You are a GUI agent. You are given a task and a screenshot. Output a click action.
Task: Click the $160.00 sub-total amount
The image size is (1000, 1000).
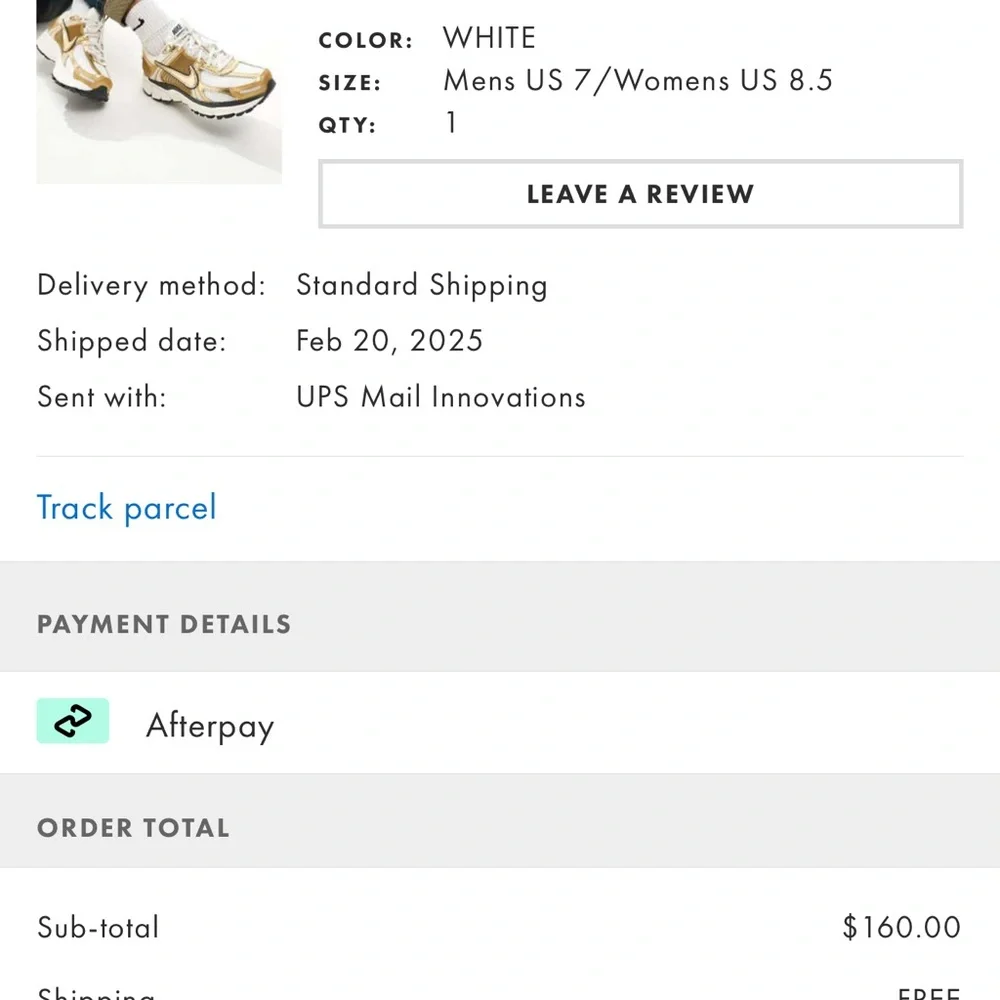pyautogui.click(x=901, y=927)
